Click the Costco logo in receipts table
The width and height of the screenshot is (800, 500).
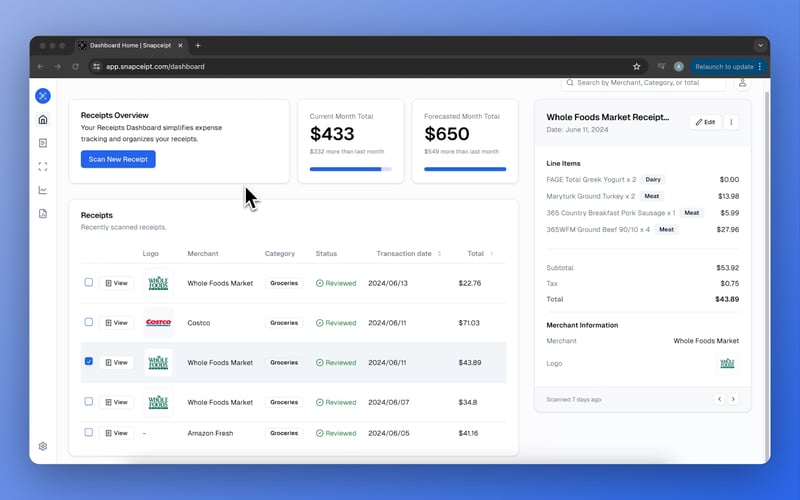158,322
